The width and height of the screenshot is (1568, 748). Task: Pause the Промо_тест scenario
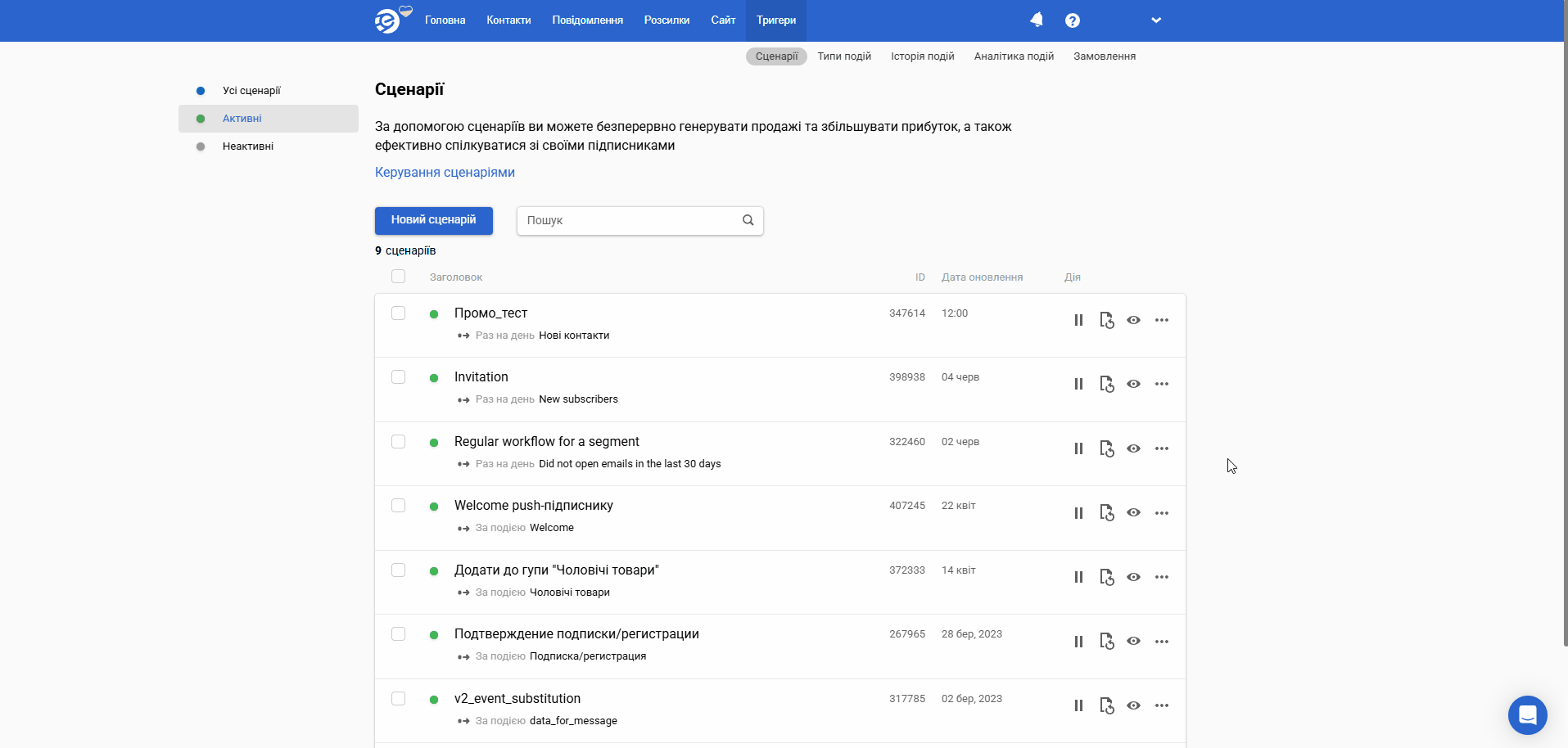[x=1078, y=320]
